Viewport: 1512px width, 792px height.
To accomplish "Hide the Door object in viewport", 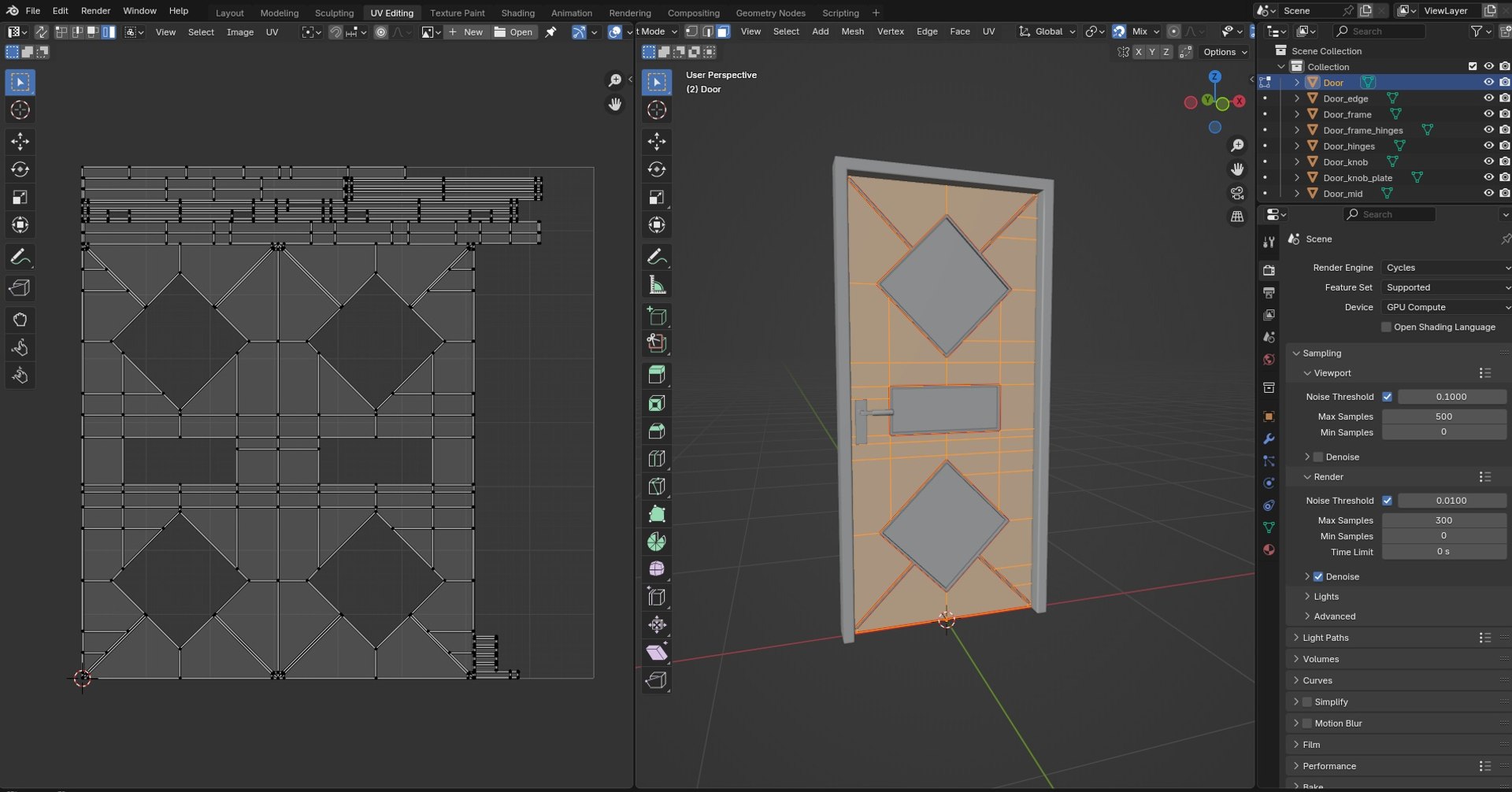I will pyautogui.click(x=1488, y=83).
